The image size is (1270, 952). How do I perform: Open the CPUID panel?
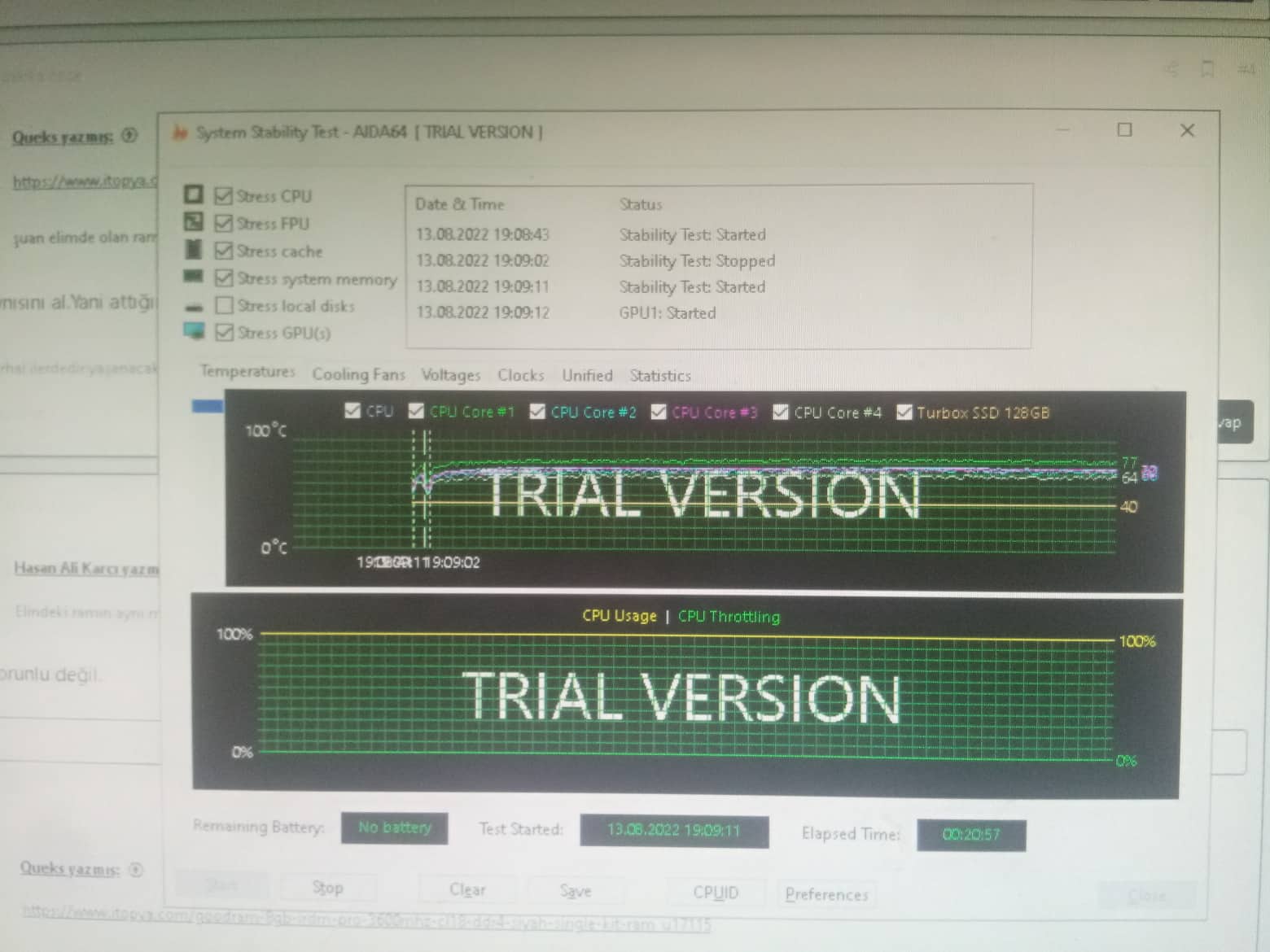coord(716,893)
